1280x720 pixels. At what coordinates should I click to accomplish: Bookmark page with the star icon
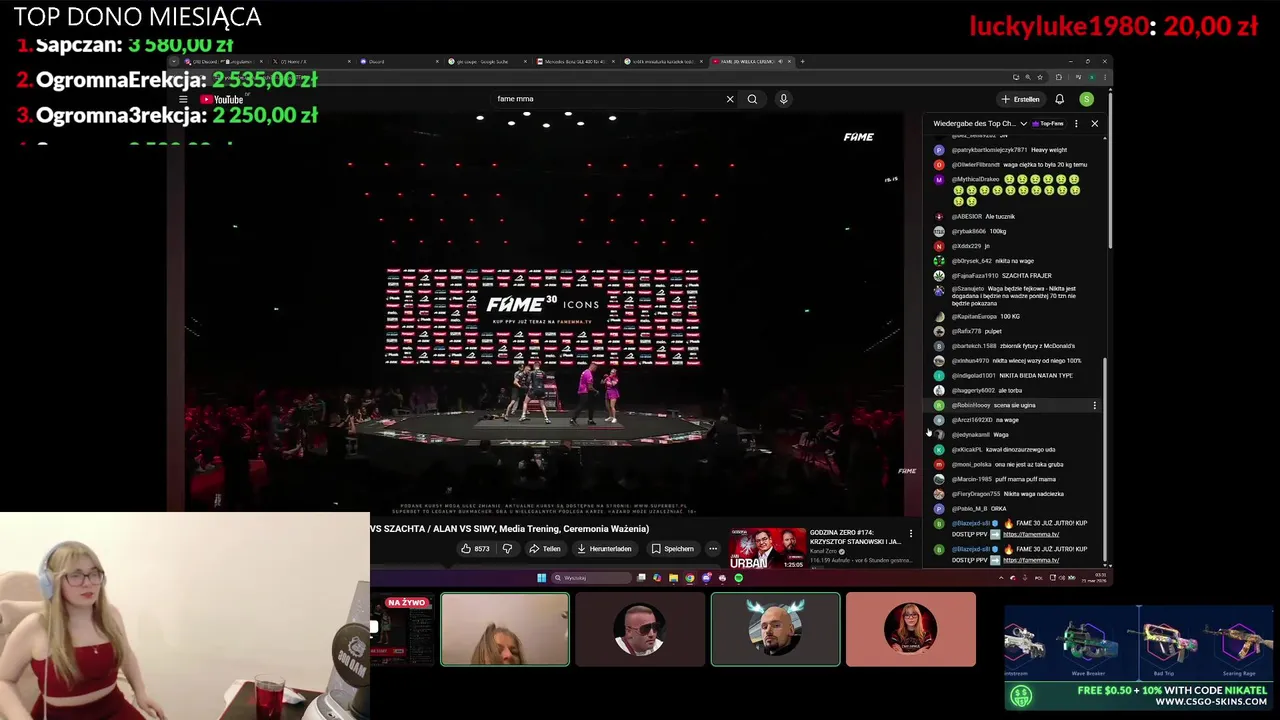tap(1041, 77)
